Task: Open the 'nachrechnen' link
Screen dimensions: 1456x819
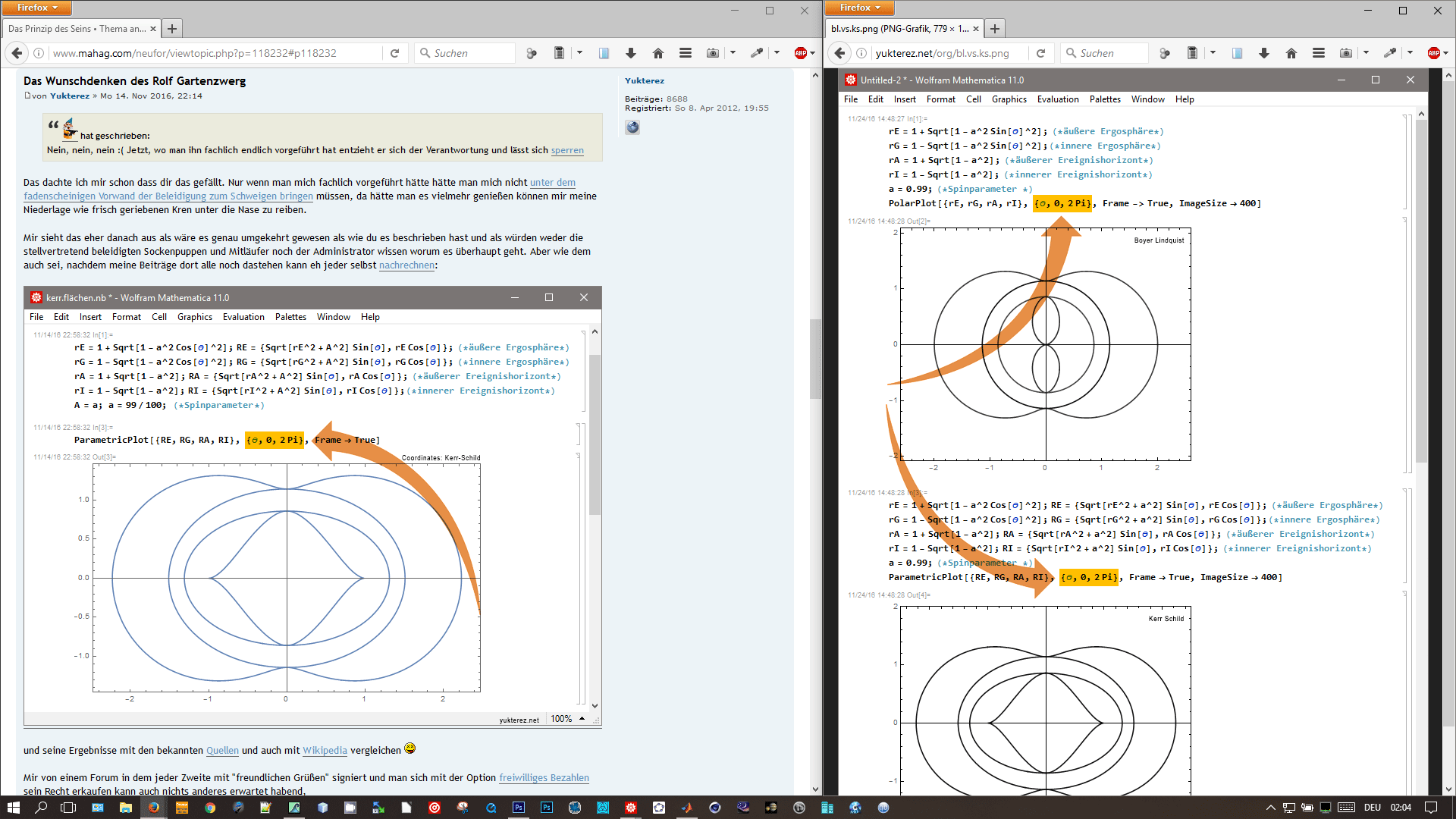Action: (406, 265)
